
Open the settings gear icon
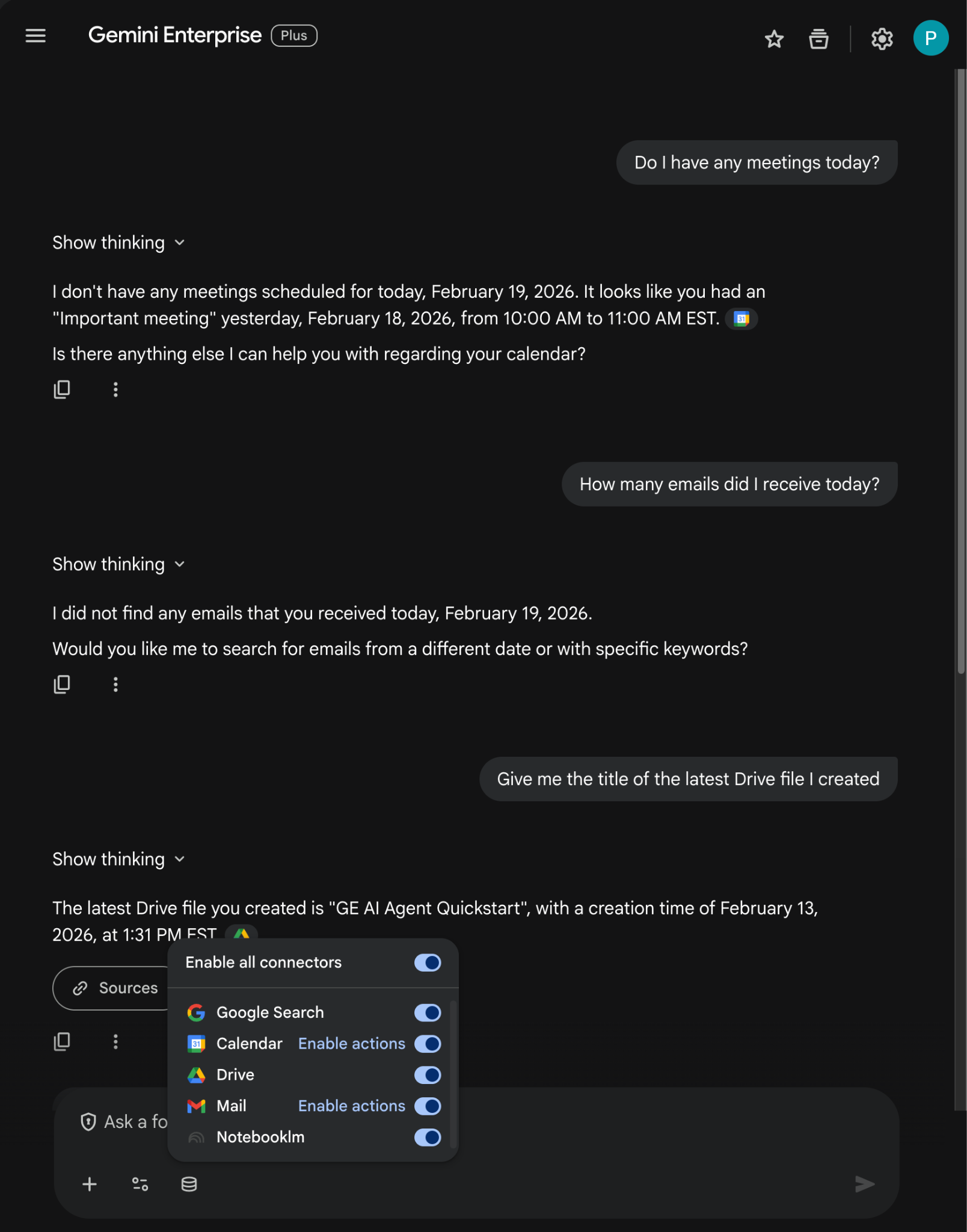pos(882,39)
